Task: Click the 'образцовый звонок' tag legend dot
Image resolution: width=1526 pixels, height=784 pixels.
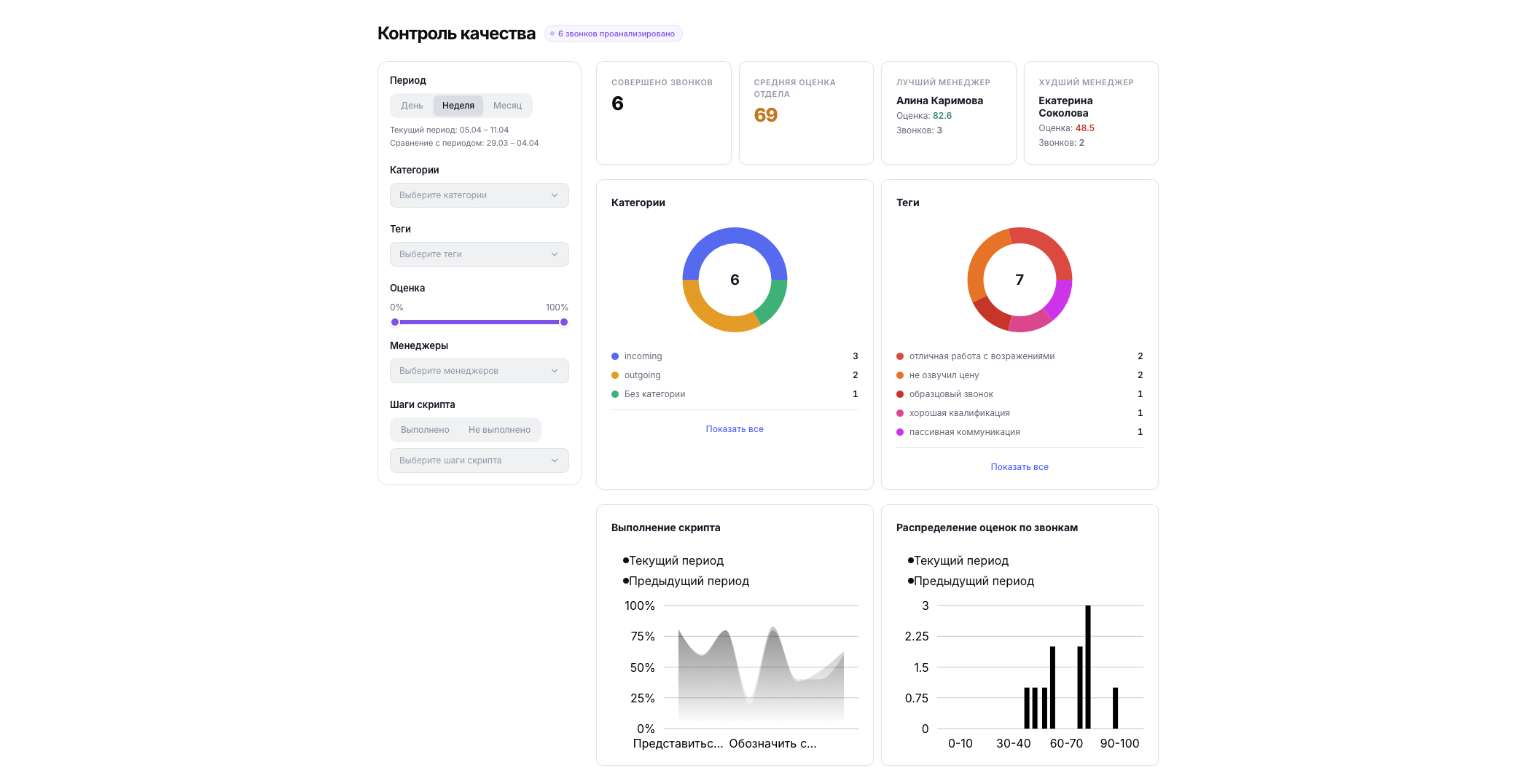Action: [x=900, y=394]
